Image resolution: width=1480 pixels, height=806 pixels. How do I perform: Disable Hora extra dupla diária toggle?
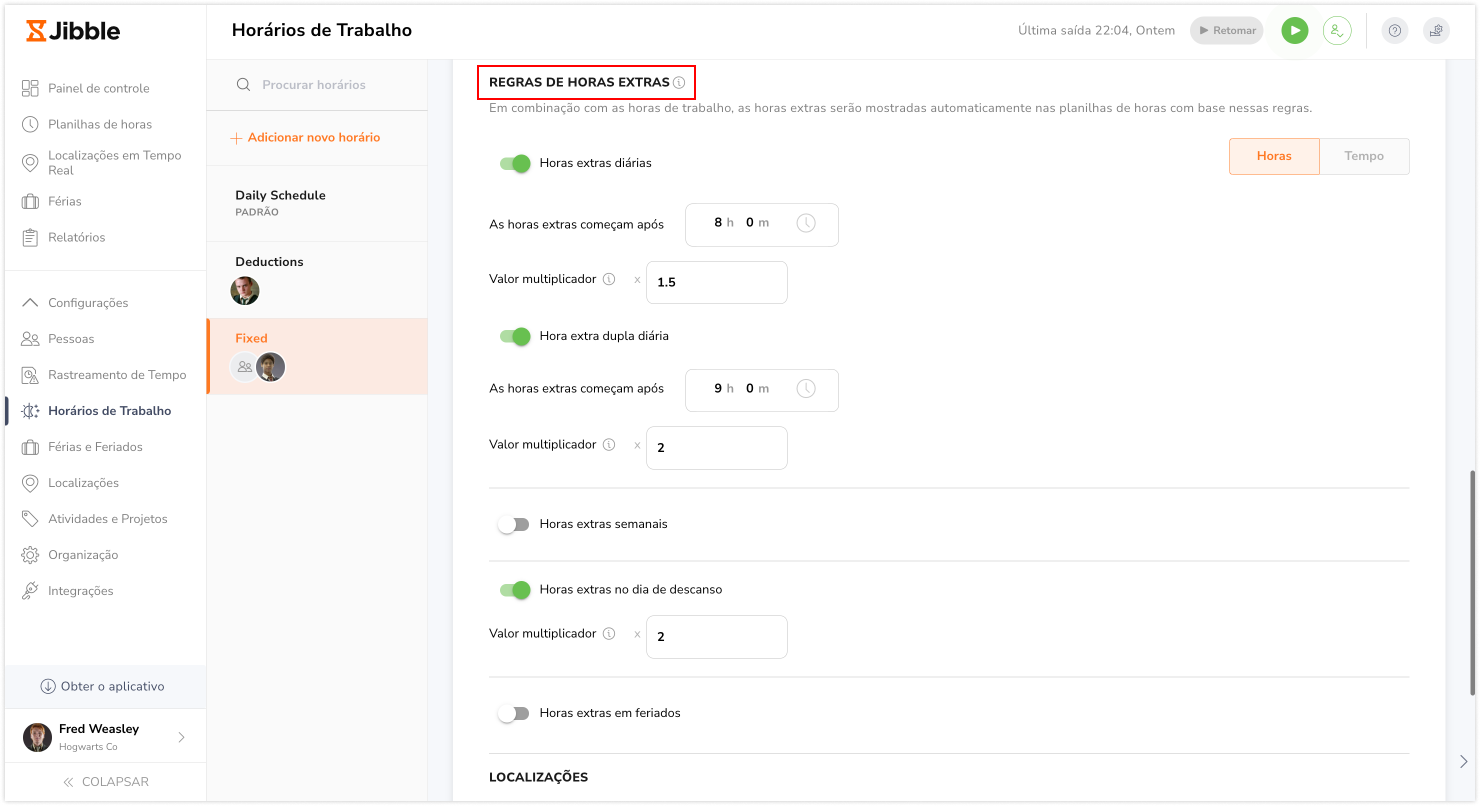click(x=515, y=336)
